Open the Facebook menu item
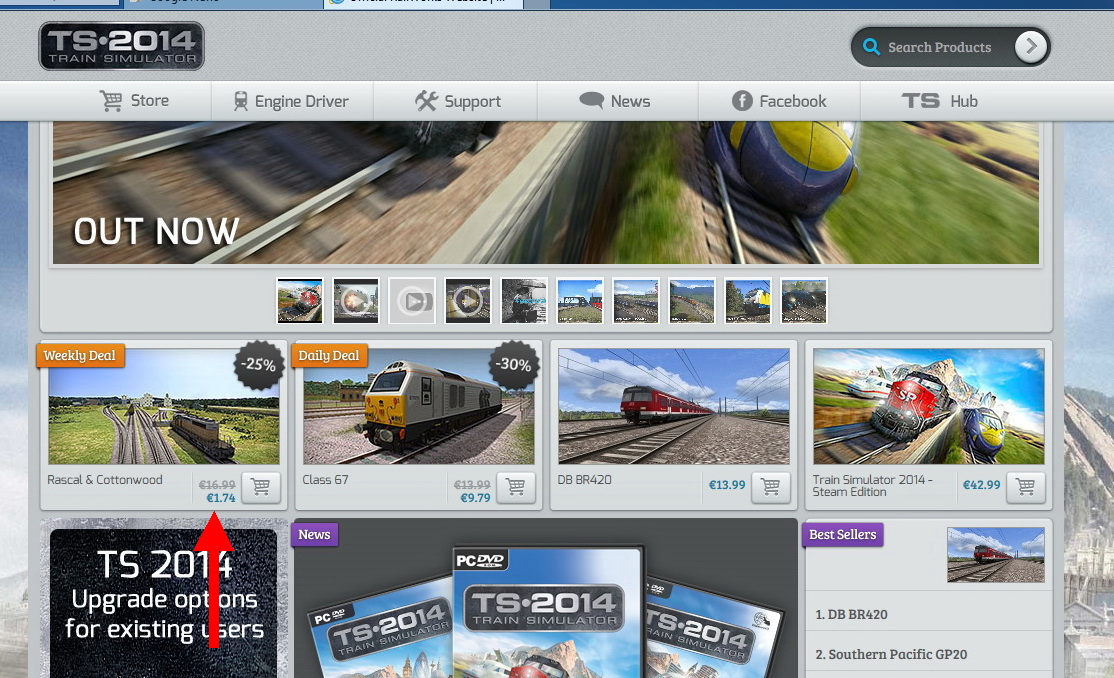Image resolution: width=1114 pixels, height=678 pixels. [x=779, y=101]
